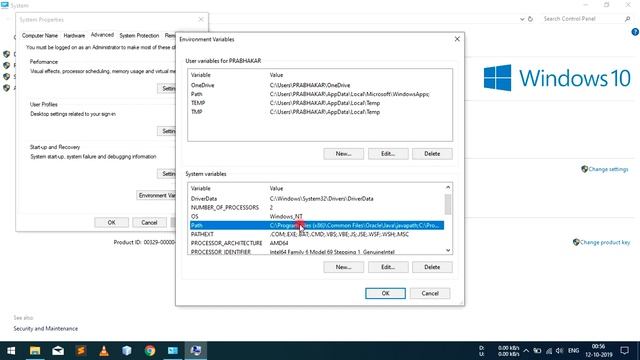Refresh the Control Panel address bar
Viewport: 640px width, 360px height.
tap(530, 19)
